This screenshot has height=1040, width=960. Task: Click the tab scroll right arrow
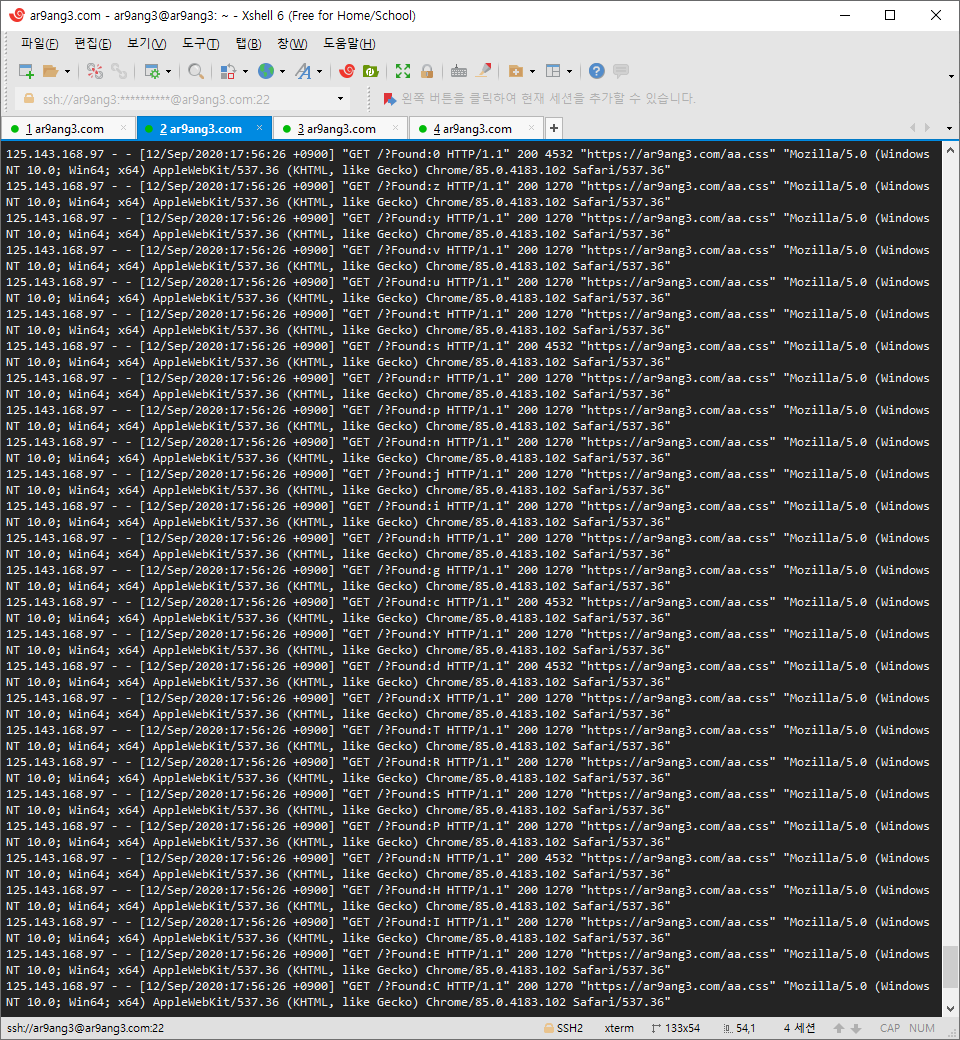coord(927,128)
